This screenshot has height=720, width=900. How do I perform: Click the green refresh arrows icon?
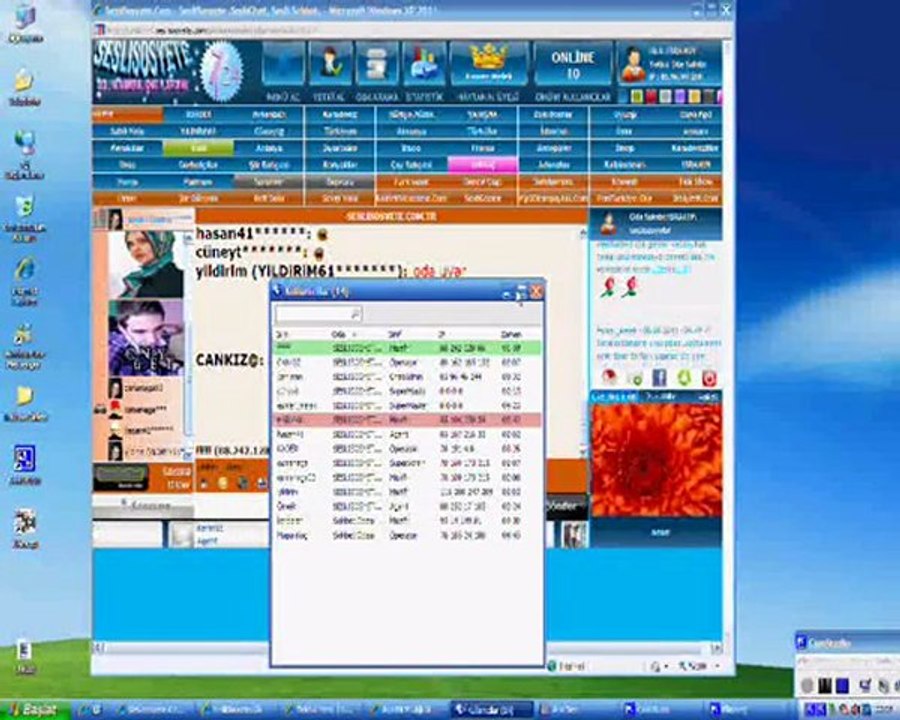tap(684, 378)
